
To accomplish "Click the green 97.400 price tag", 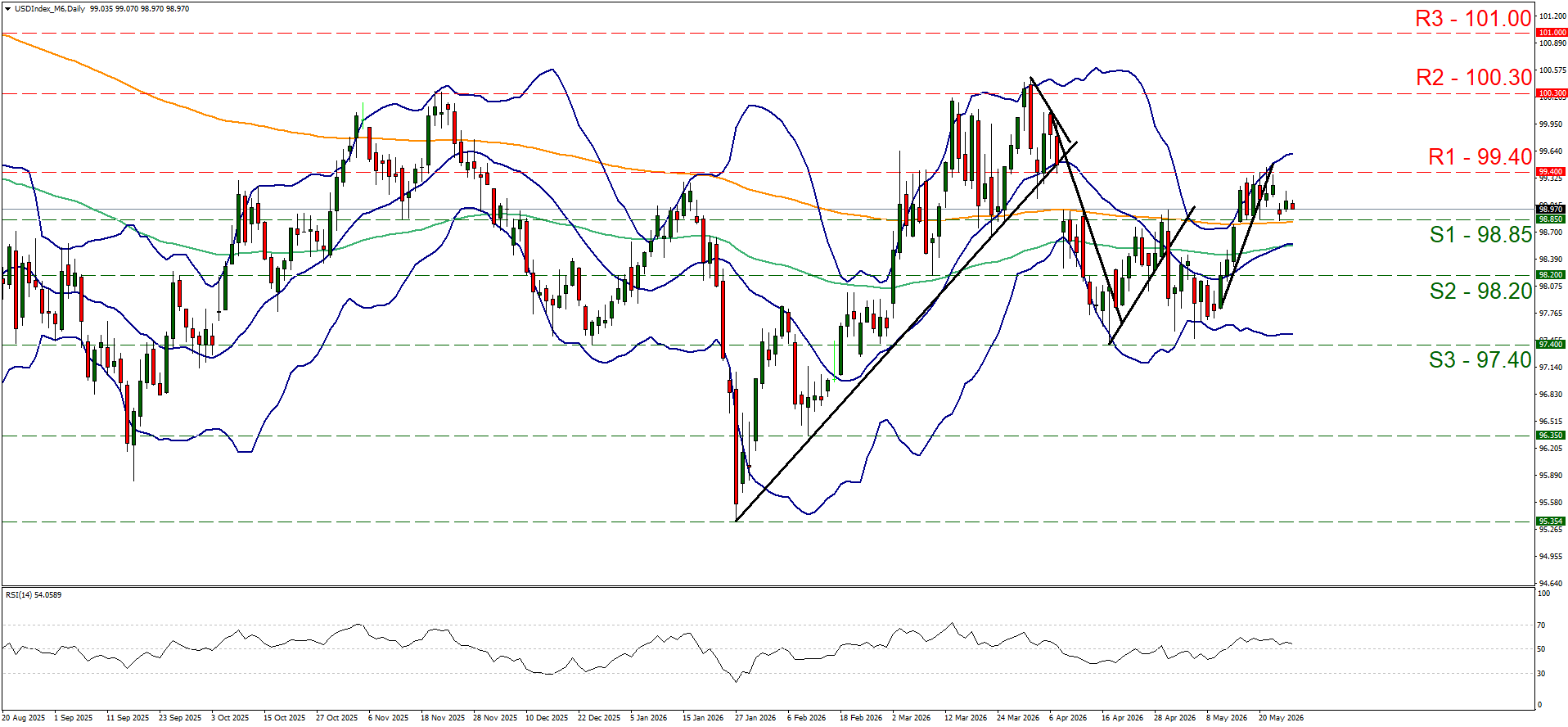I will [x=1551, y=345].
